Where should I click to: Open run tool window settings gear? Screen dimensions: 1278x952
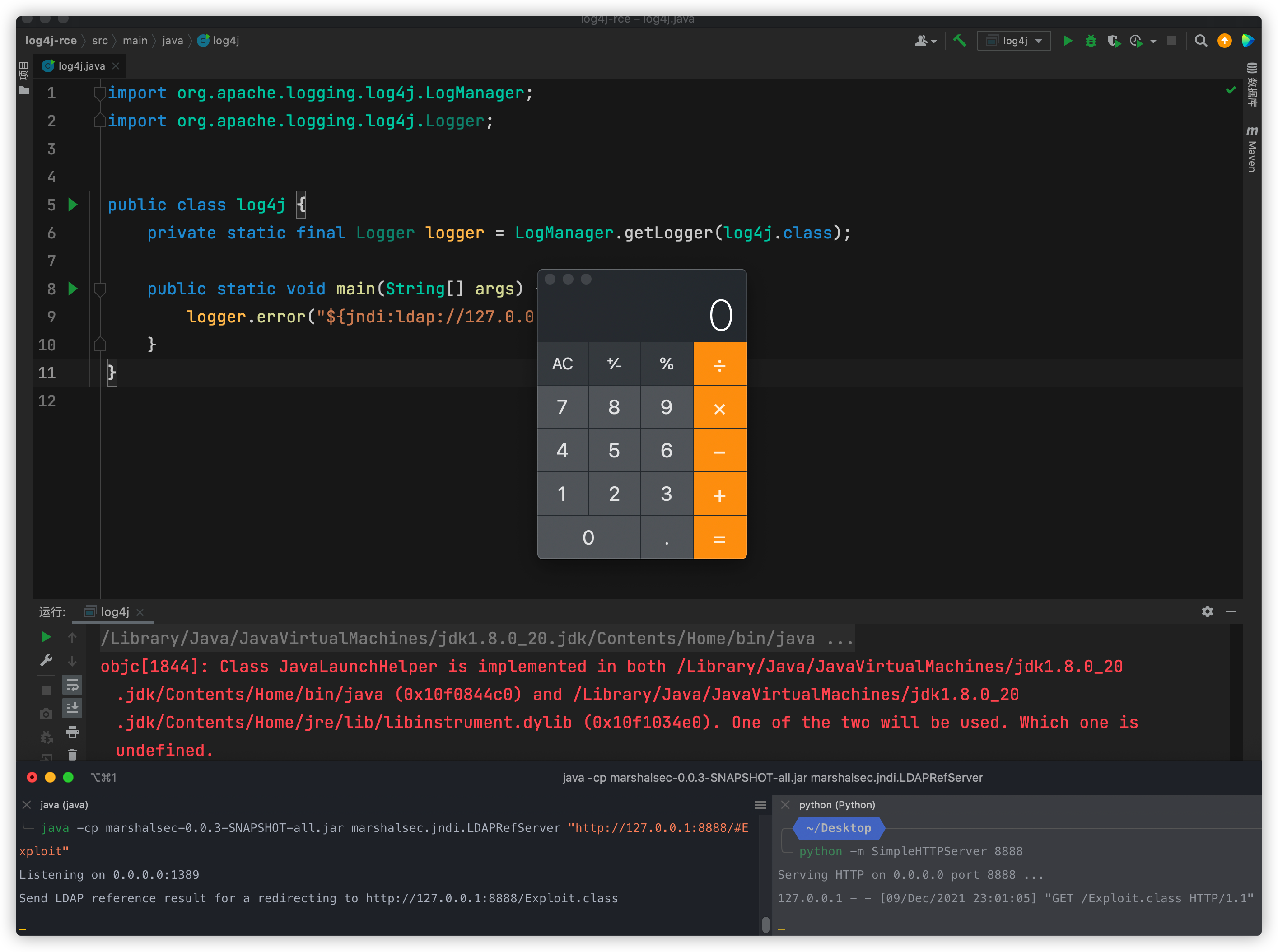click(x=1208, y=612)
